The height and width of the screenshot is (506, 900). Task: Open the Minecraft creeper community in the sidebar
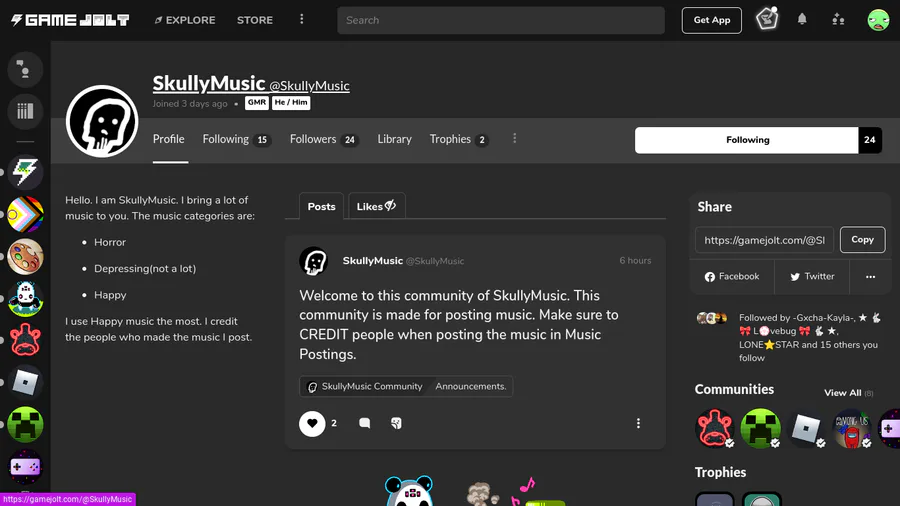(25, 425)
